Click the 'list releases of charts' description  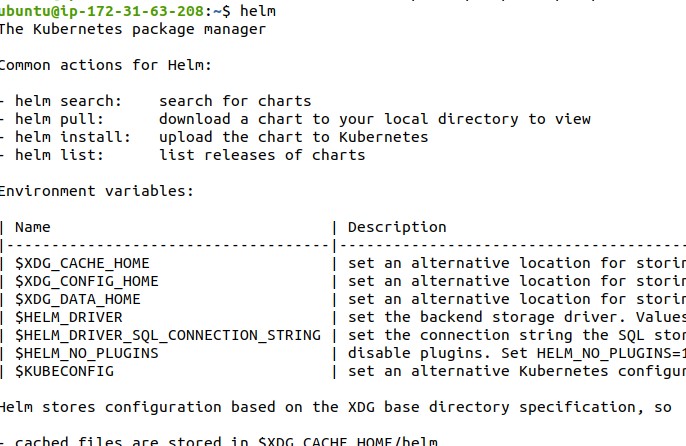coord(262,155)
